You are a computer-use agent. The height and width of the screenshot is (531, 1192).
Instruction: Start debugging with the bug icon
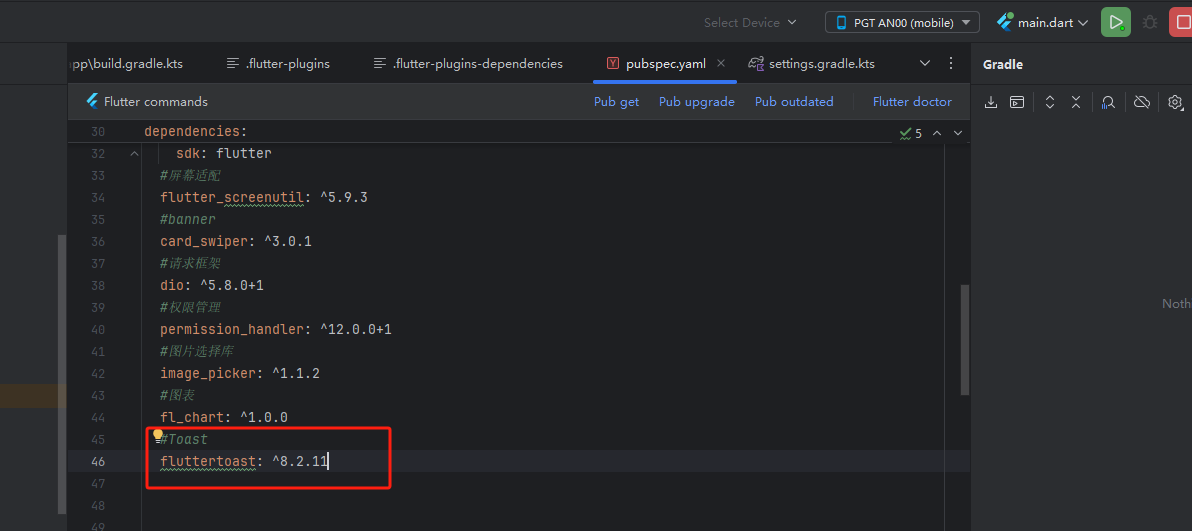(x=1151, y=23)
